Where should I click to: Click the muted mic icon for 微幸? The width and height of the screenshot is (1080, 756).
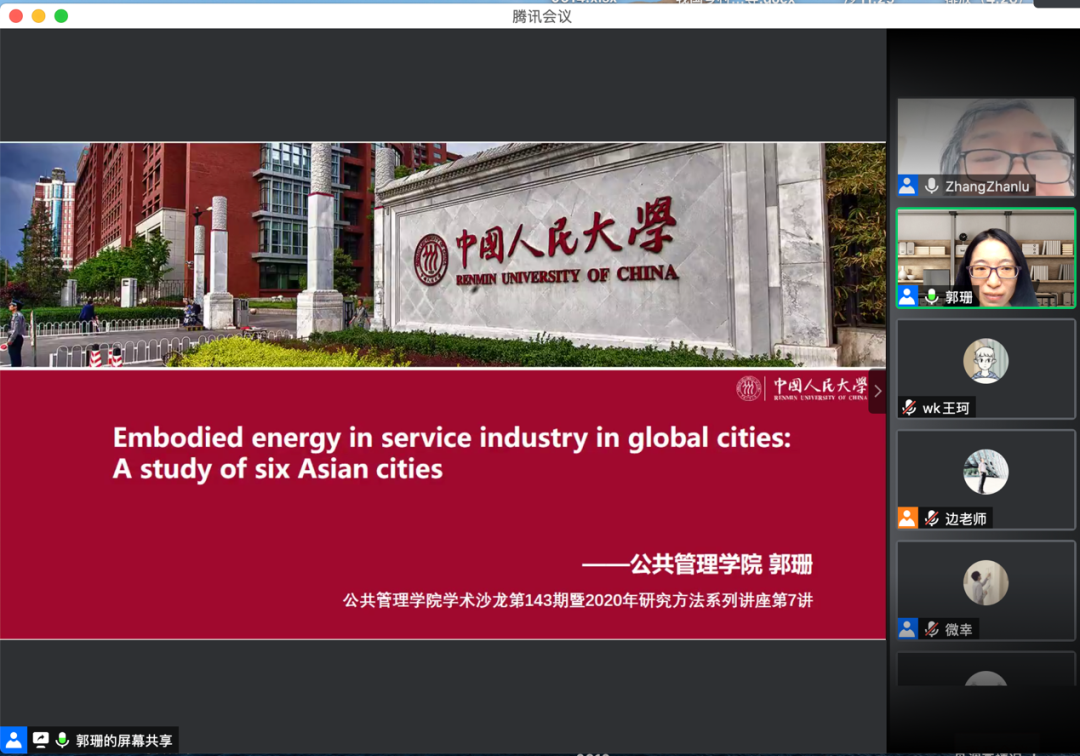point(932,629)
